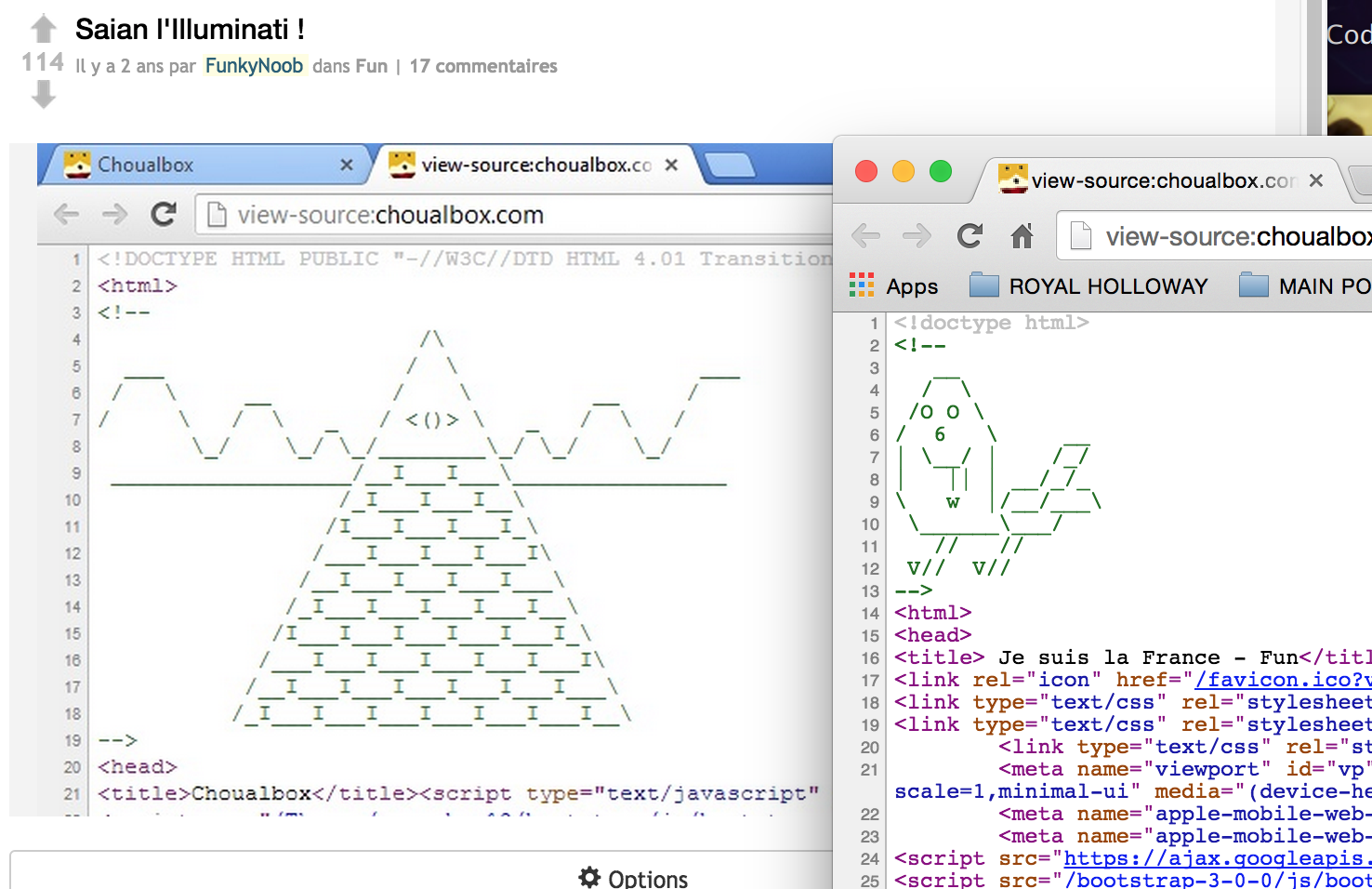The height and width of the screenshot is (889, 1372).
Task: Switch to the Choualbox tab
Action: [186, 165]
